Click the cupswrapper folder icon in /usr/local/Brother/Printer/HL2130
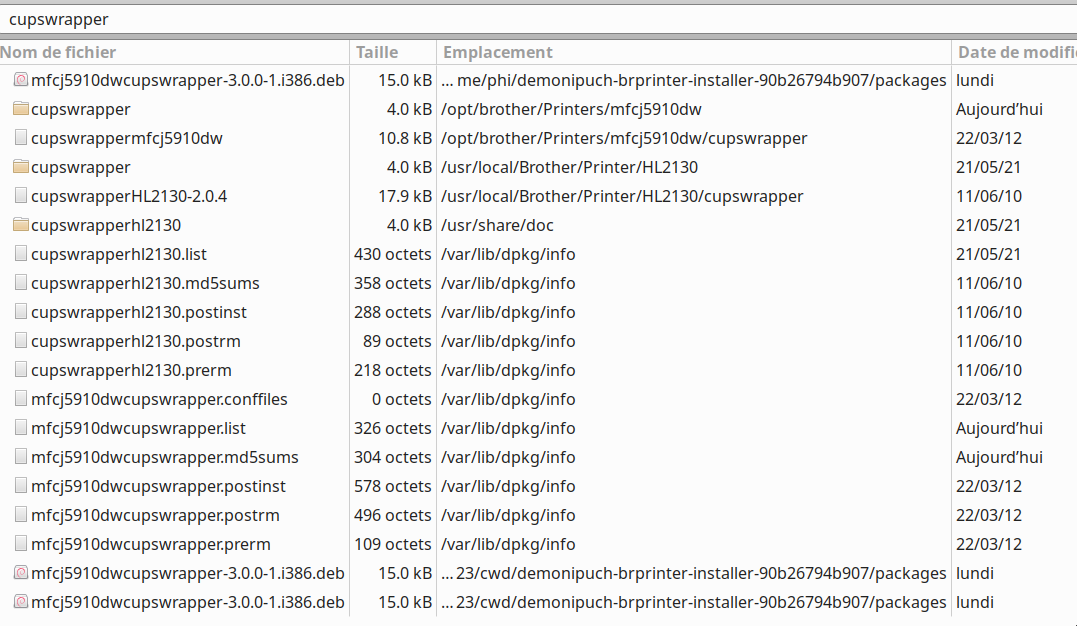 tap(21, 167)
